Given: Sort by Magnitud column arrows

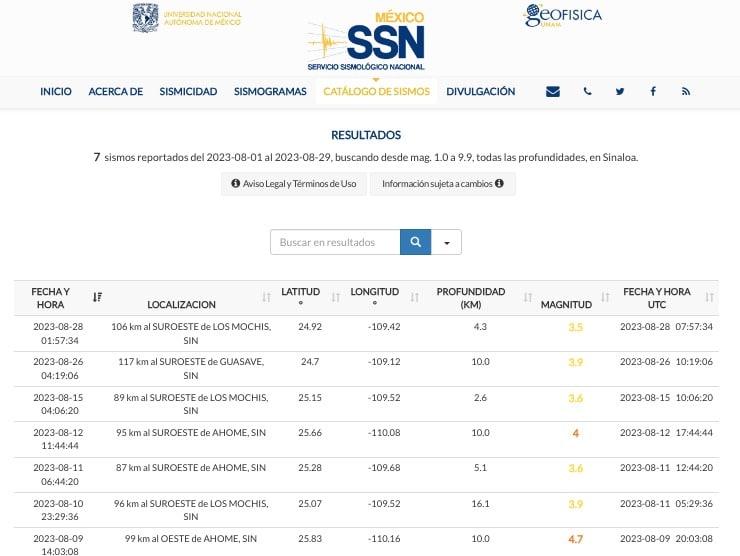Looking at the screenshot, I should click(x=605, y=297).
